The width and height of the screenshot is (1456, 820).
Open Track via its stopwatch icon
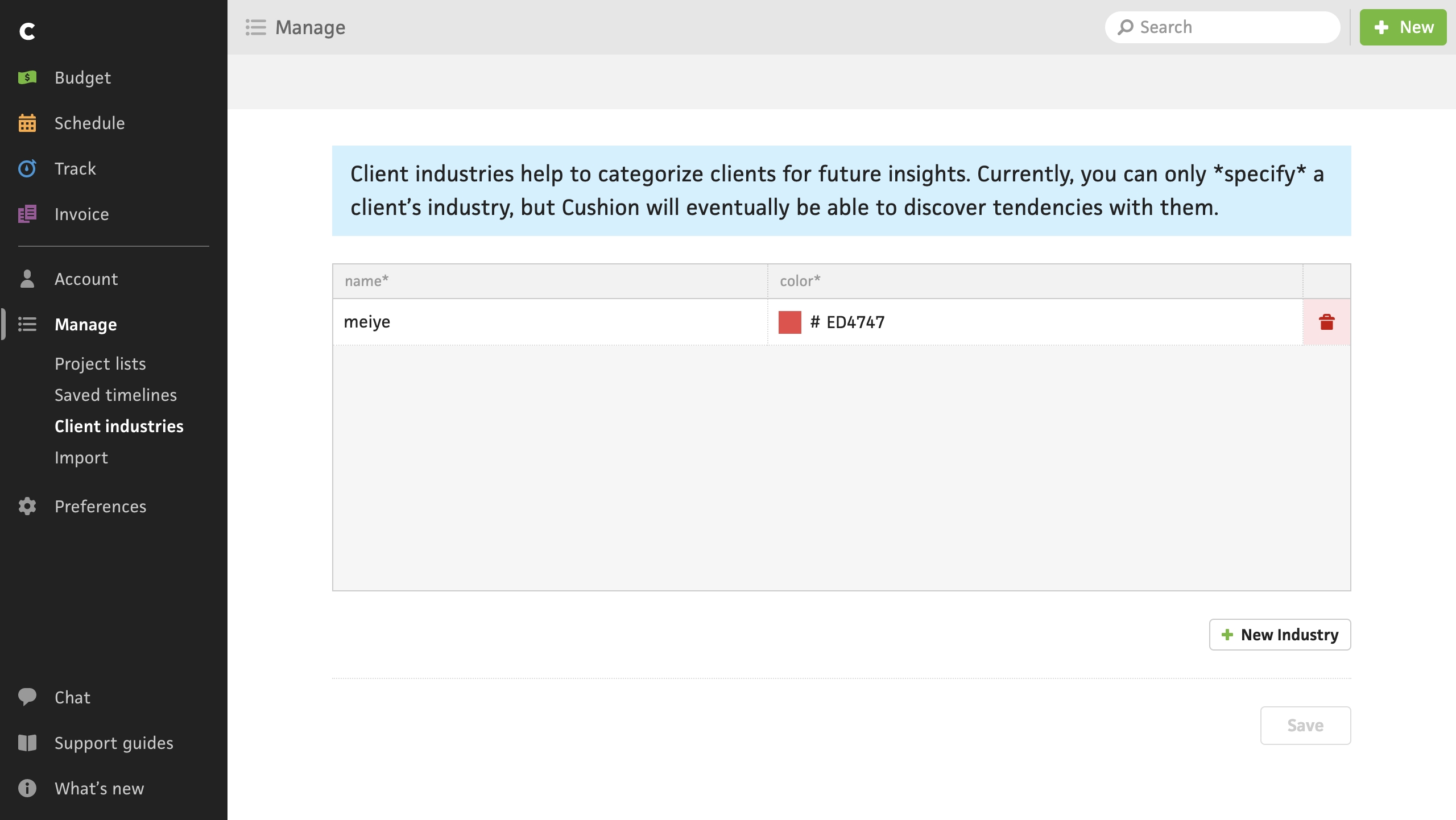[27, 168]
